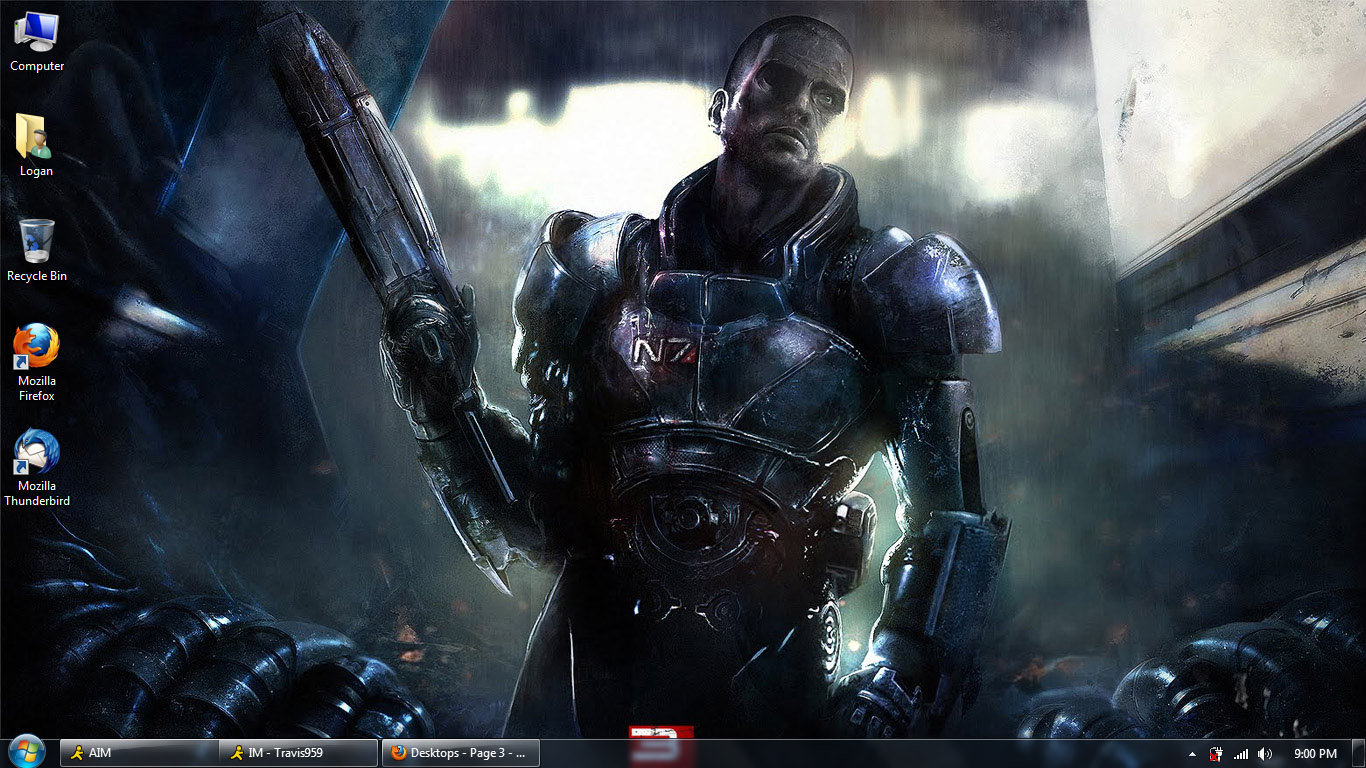Open the volume speaker icon

tap(1265, 754)
